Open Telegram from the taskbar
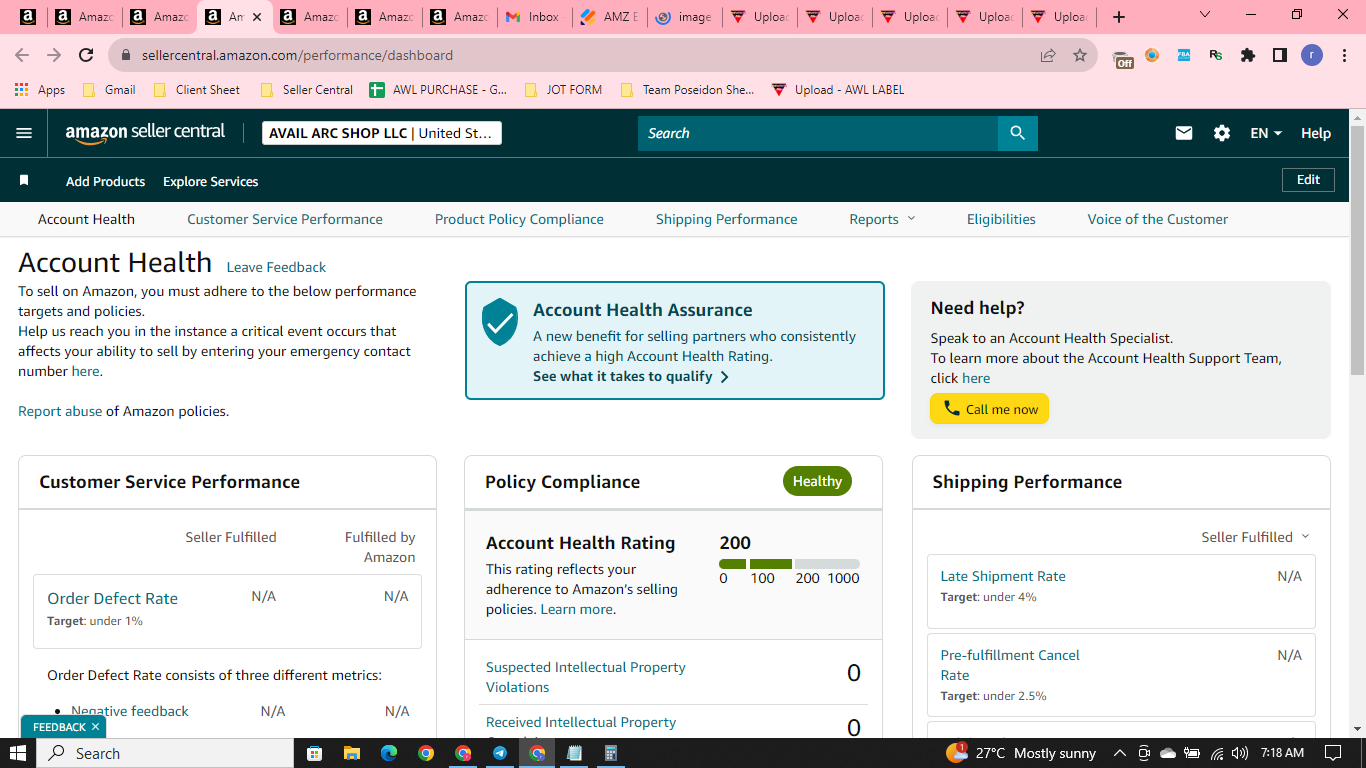 point(500,753)
